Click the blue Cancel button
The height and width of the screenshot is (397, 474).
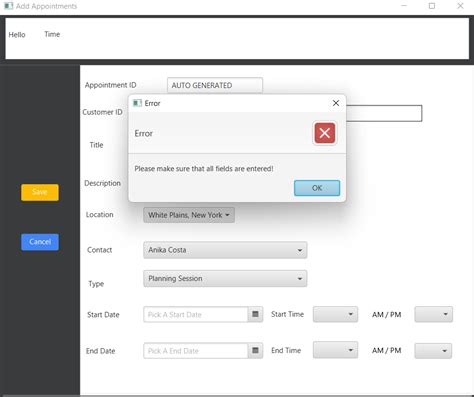click(x=40, y=242)
